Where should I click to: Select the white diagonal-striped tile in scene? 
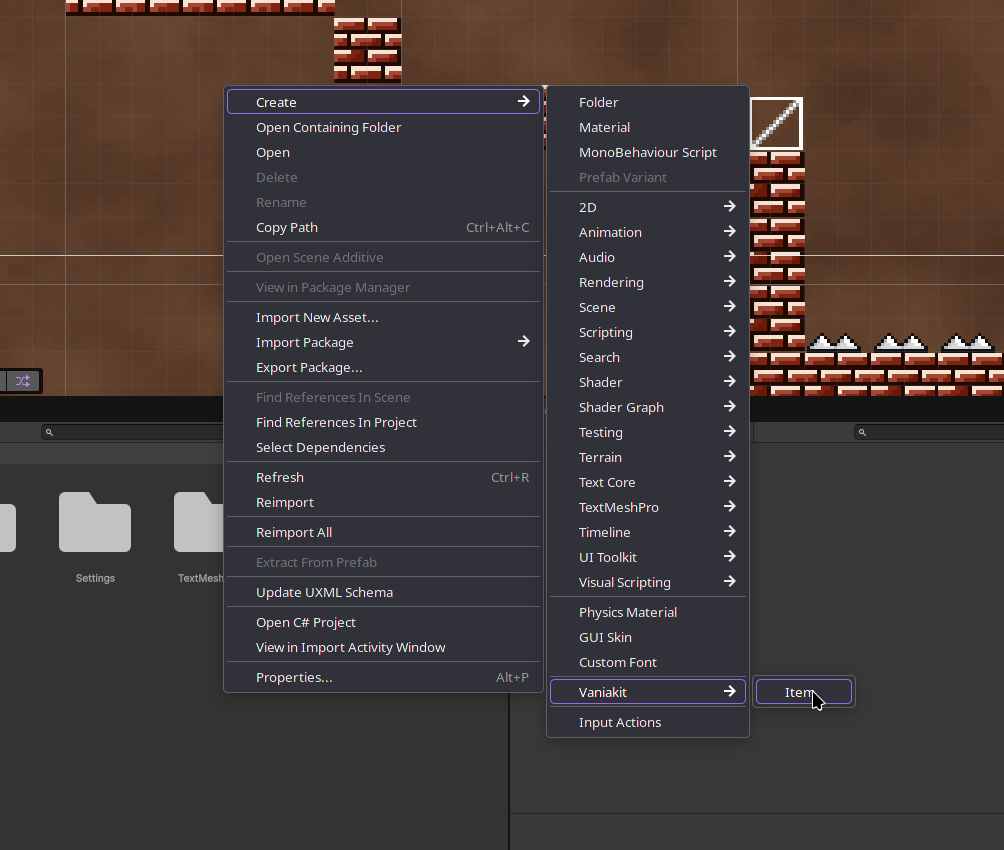coord(776,124)
